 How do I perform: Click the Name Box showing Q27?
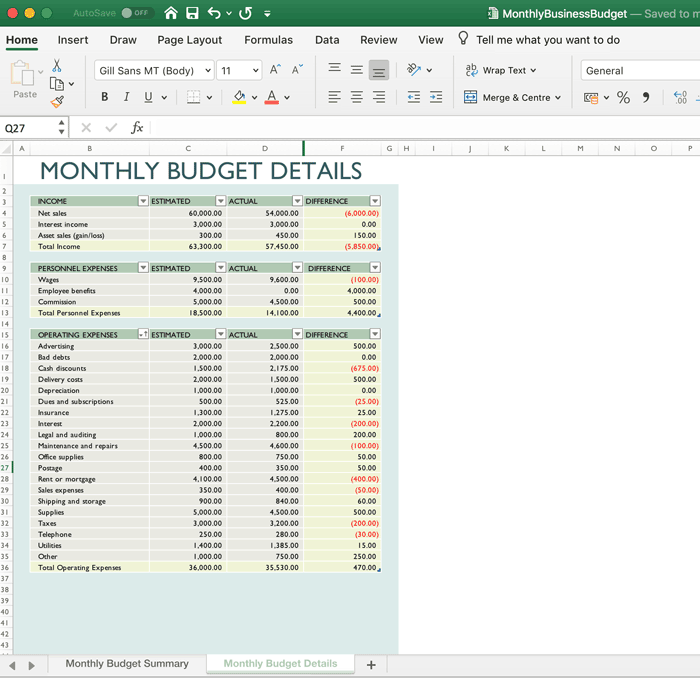tap(29, 128)
